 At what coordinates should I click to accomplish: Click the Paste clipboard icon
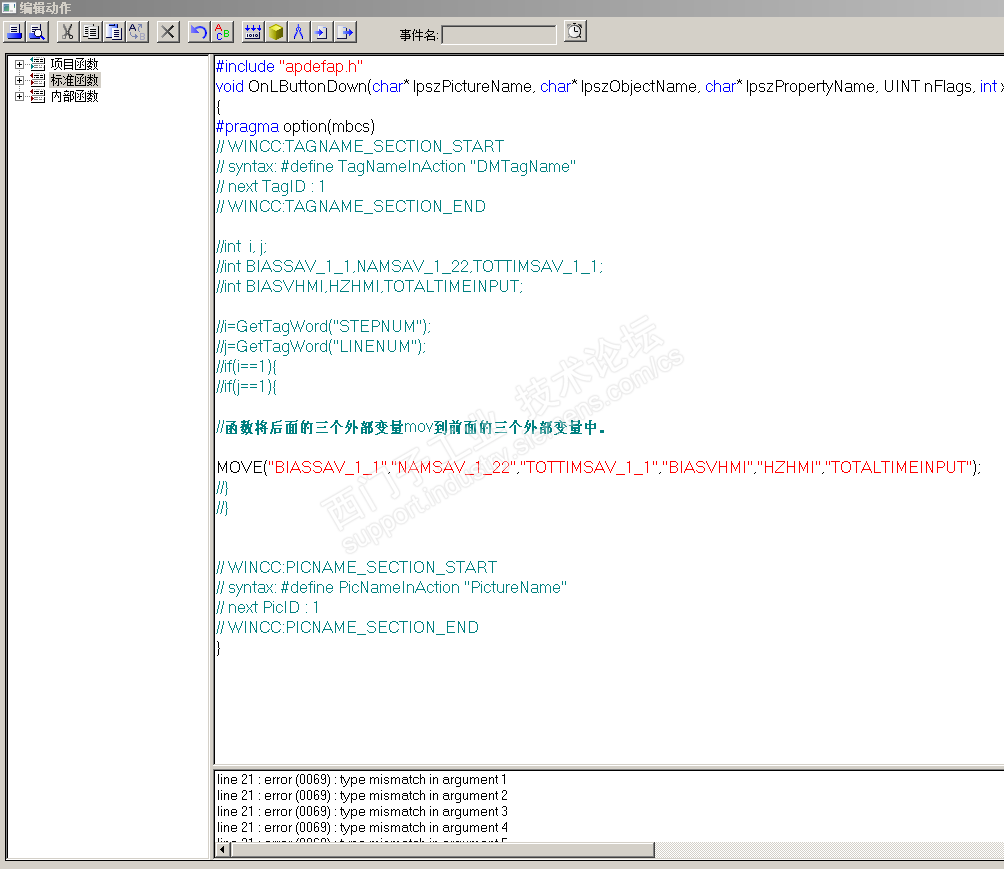click(115, 32)
